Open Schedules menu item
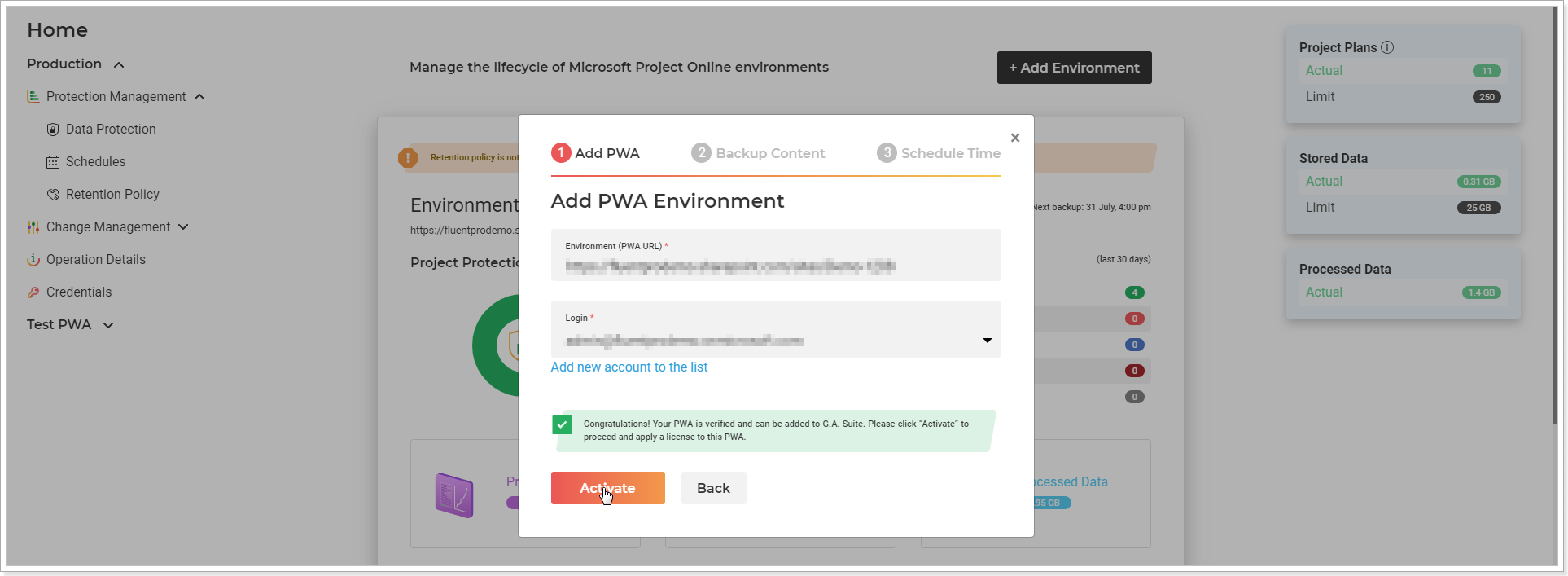 pos(95,162)
